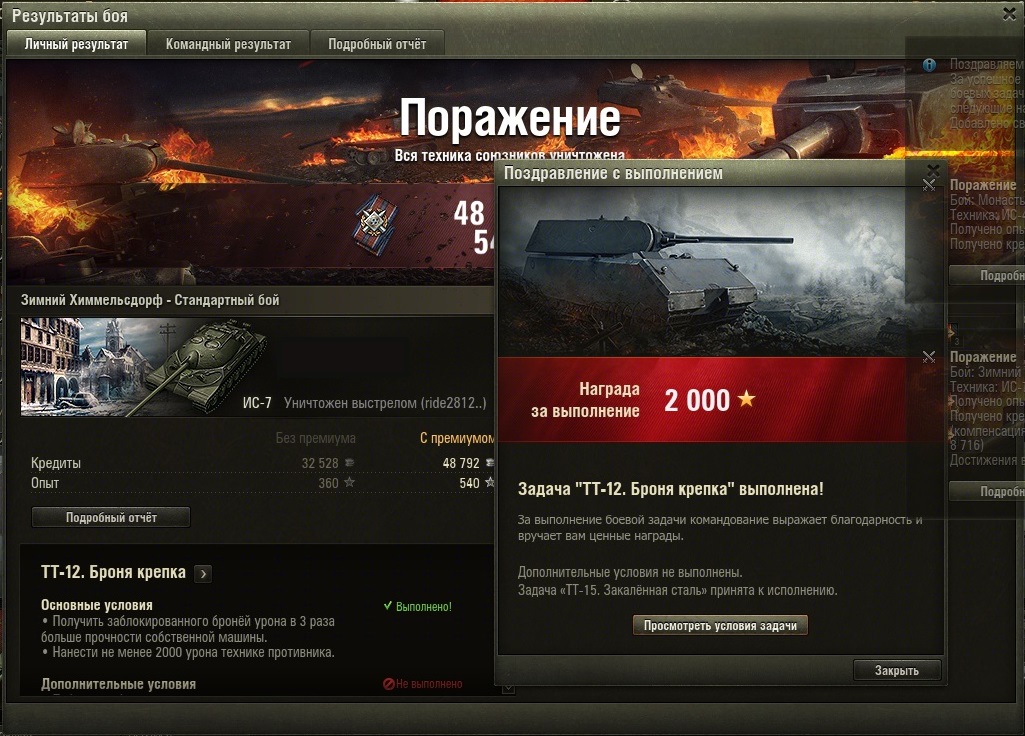Expand the ТТ-12. Броня крепка task arrow
Viewport: 1025px width, 736px height.
click(x=203, y=574)
